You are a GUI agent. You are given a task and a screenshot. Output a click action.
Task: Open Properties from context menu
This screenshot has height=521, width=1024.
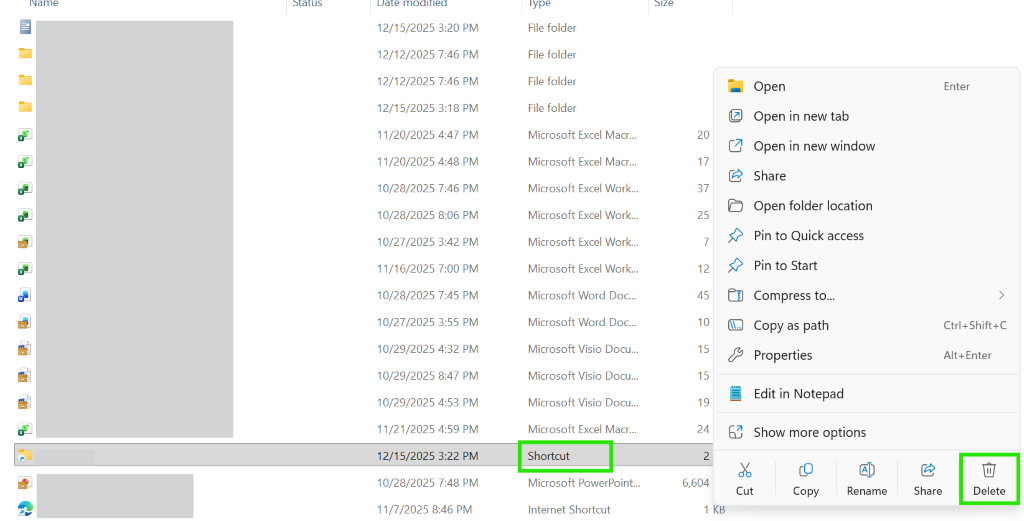click(867, 355)
